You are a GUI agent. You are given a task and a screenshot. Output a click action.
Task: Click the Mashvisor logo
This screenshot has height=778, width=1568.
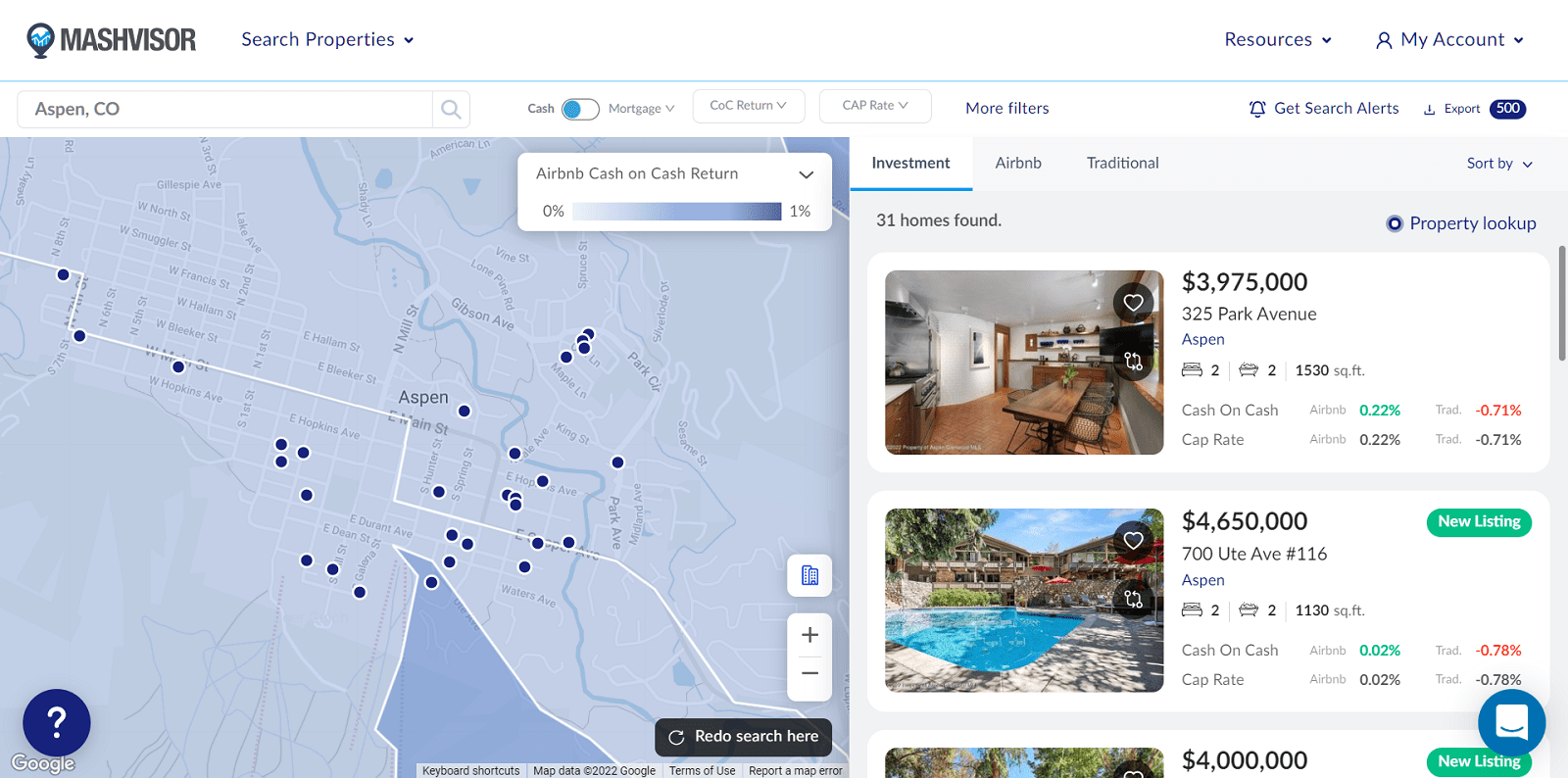tap(111, 40)
